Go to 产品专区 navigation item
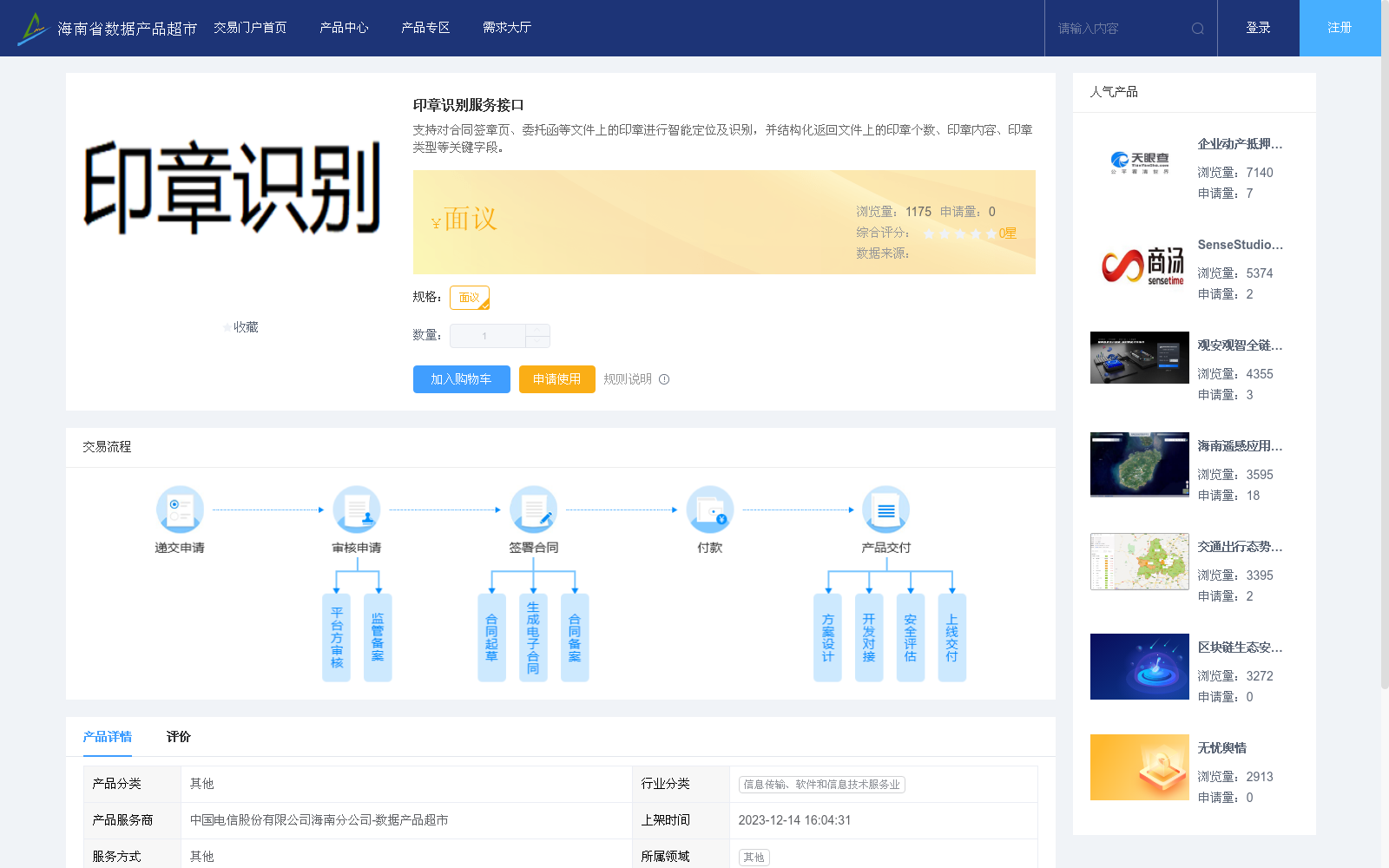1389x868 pixels. tap(425, 28)
